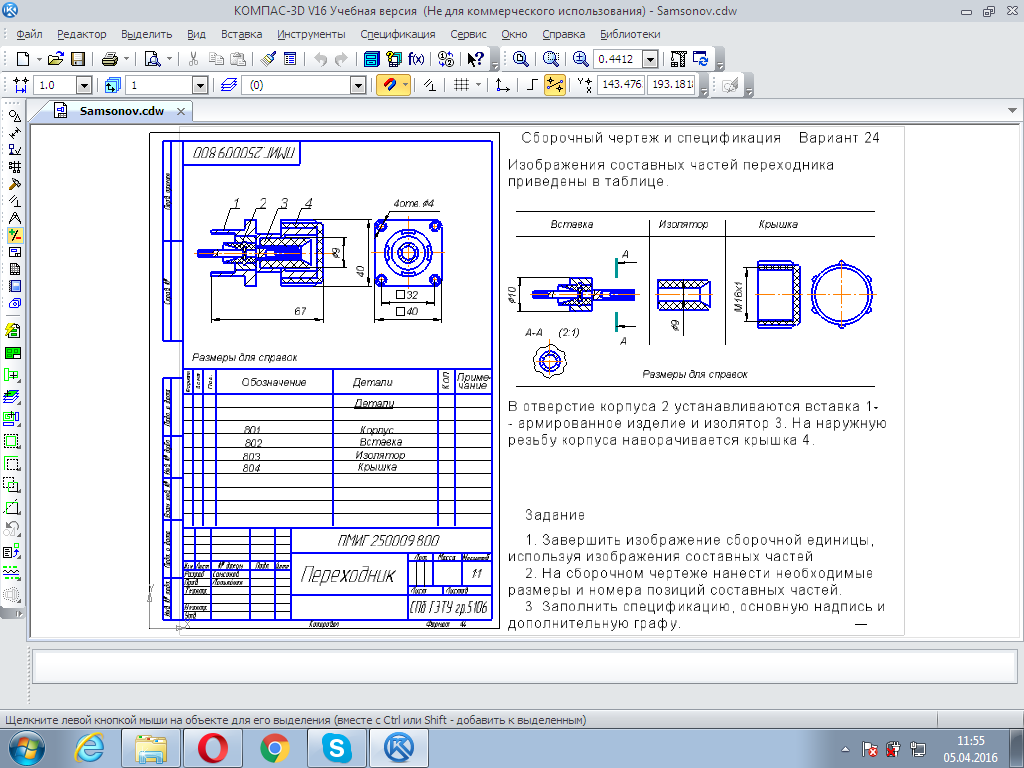Screen dimensions: 1024x768
Task: Open the Инструменты menu
Action: point(312,34)
